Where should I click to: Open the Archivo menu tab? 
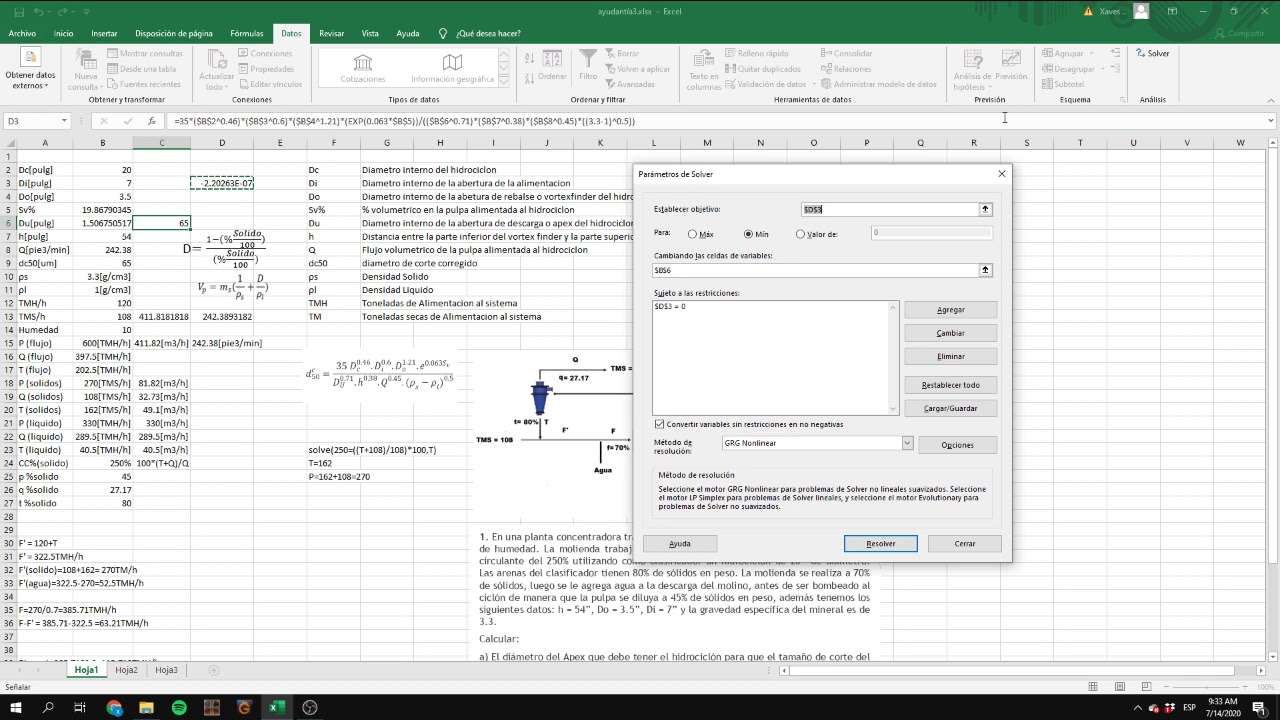(x=22, y=33)
